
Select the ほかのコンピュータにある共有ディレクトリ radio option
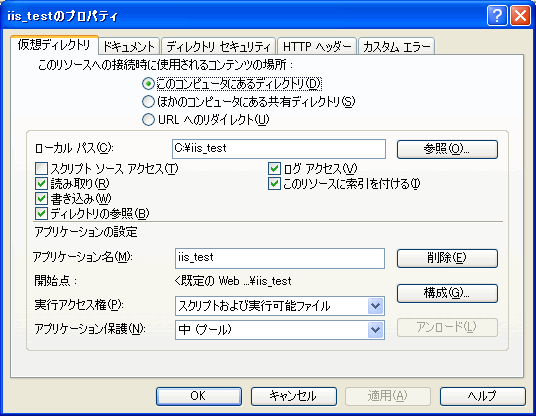[148, 102]
